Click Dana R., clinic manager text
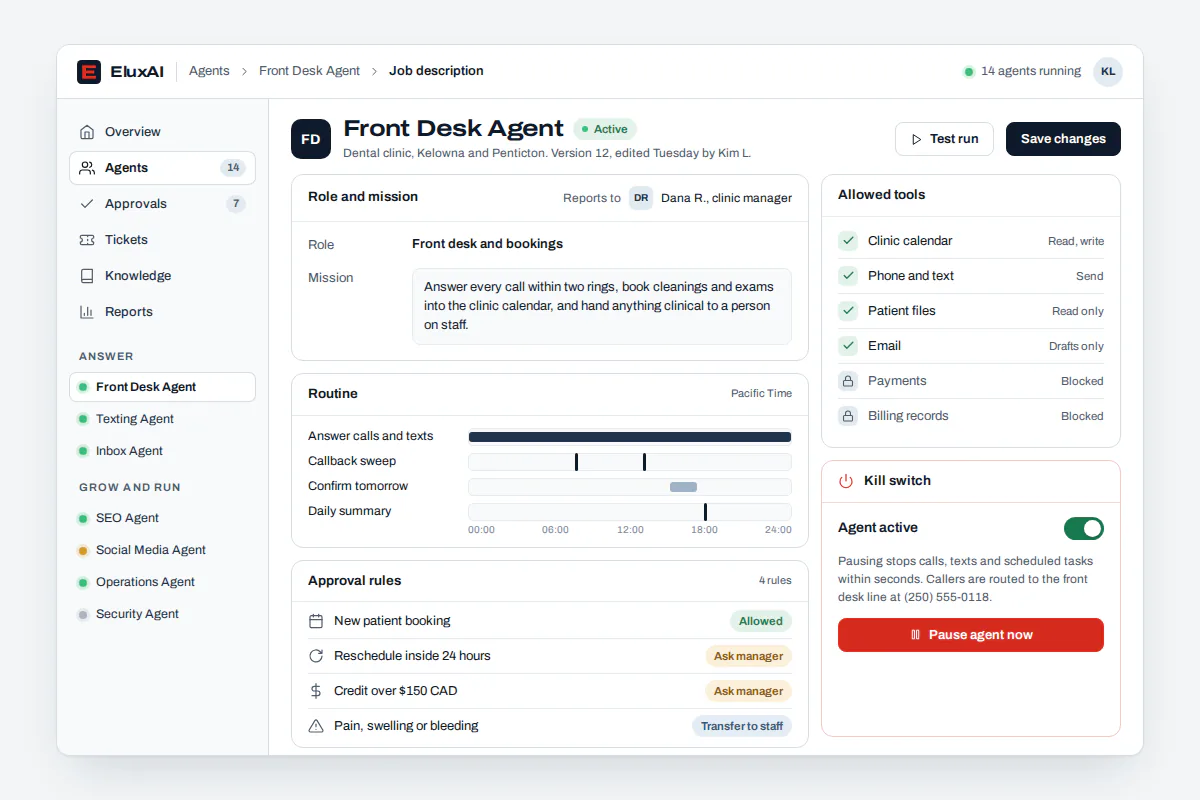Screen dimensions: 1200x800 tap(726, 198)
